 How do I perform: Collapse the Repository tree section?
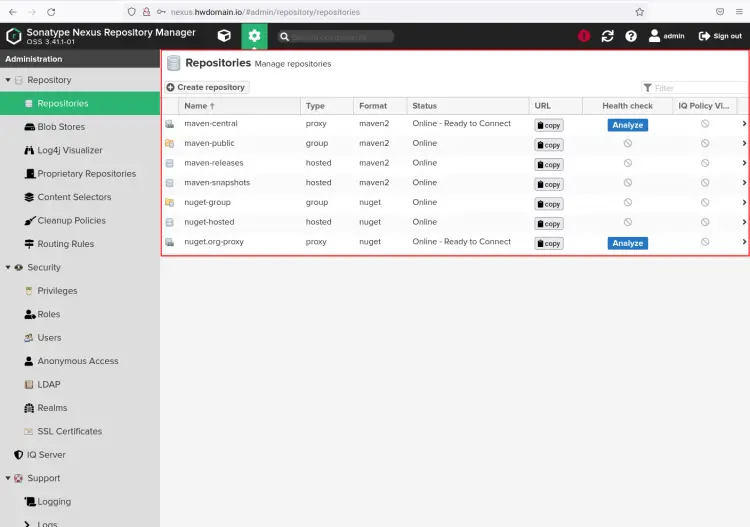pyautogui.click(x=8, y=80)
